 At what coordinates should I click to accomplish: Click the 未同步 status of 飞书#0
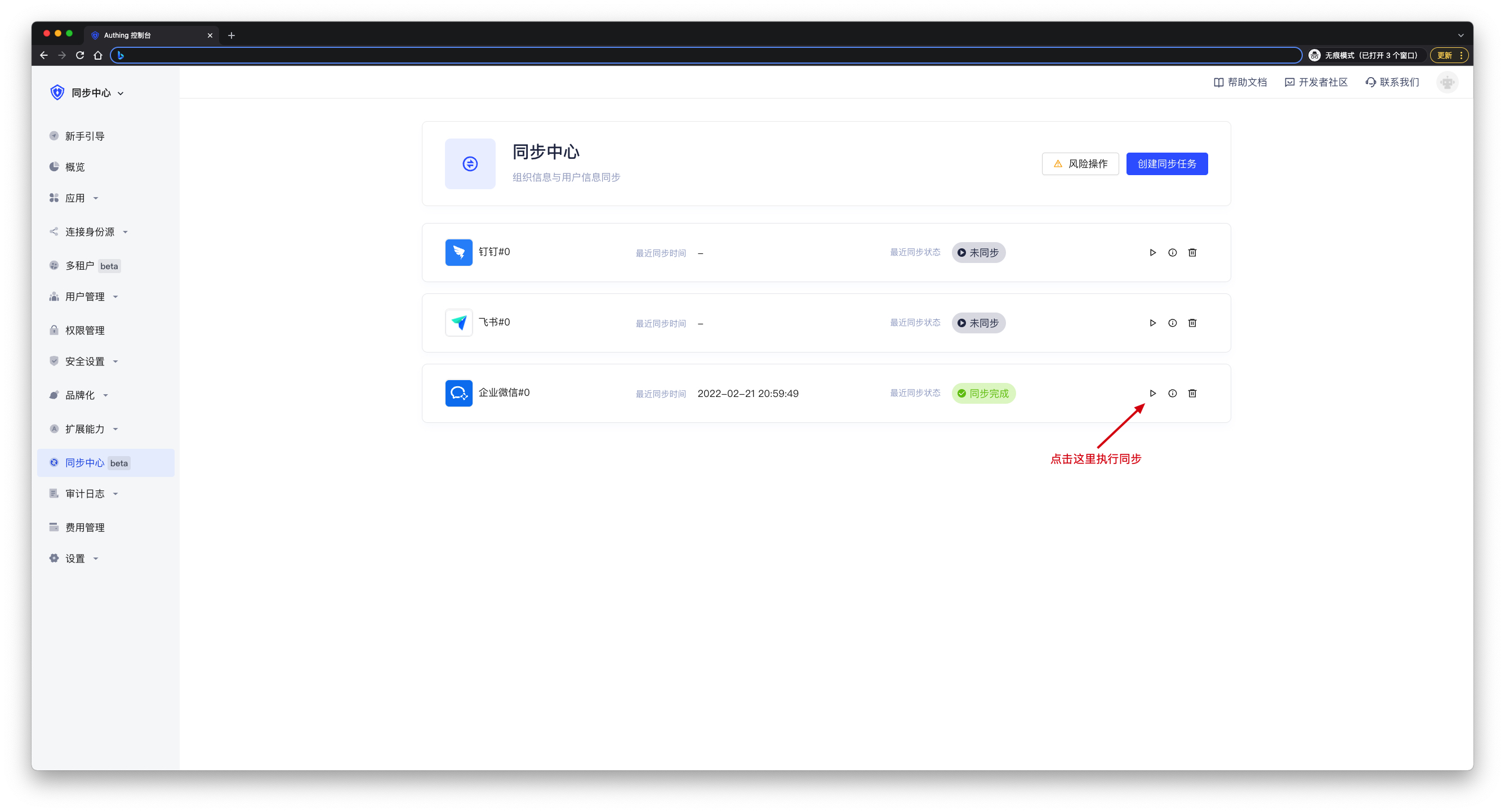point(978,323)
